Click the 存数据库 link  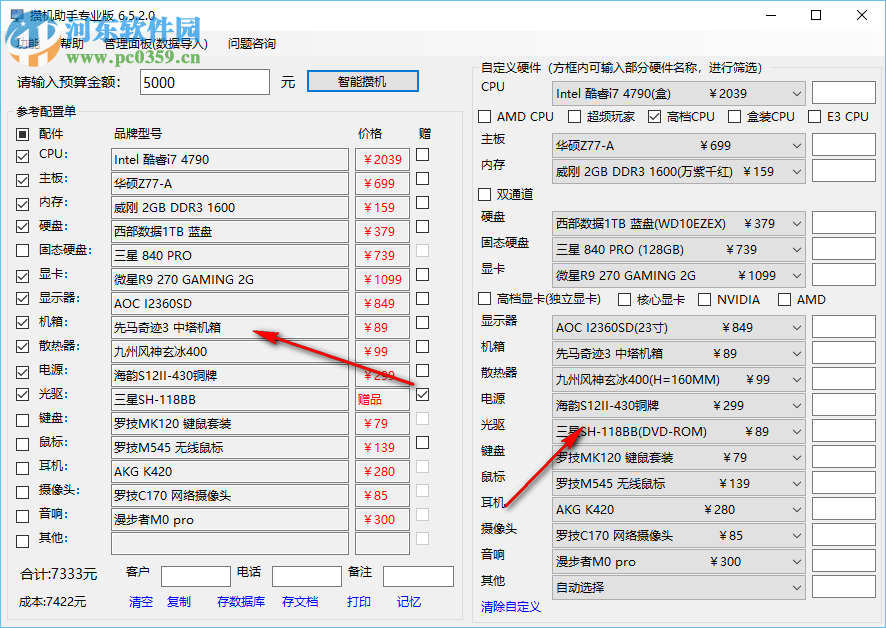(x=240, y=602)
